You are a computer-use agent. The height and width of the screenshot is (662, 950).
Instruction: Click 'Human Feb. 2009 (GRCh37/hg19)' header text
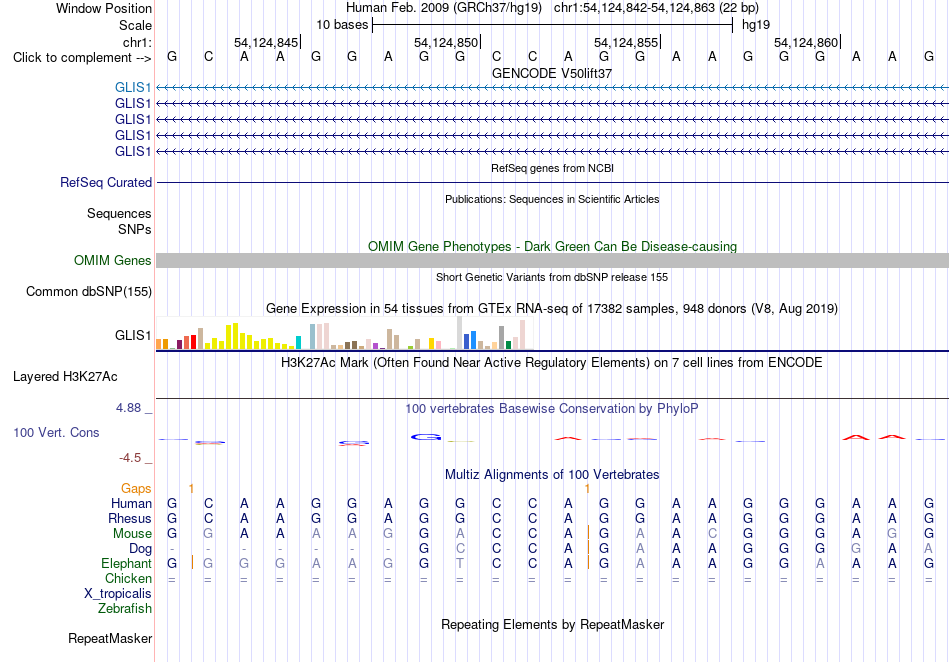443,8
